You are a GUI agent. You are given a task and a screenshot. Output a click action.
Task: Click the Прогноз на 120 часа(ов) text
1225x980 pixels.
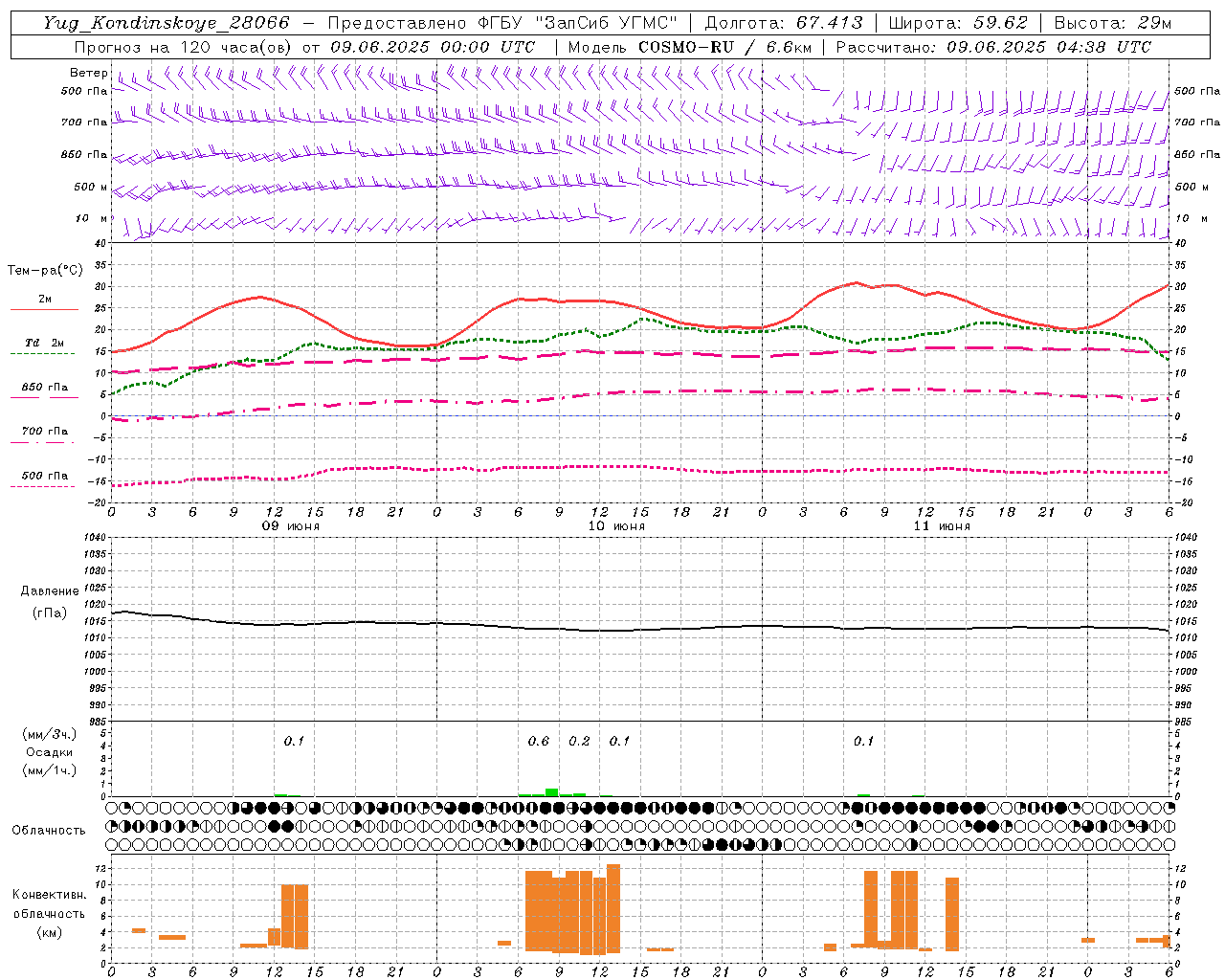point(184,47)
